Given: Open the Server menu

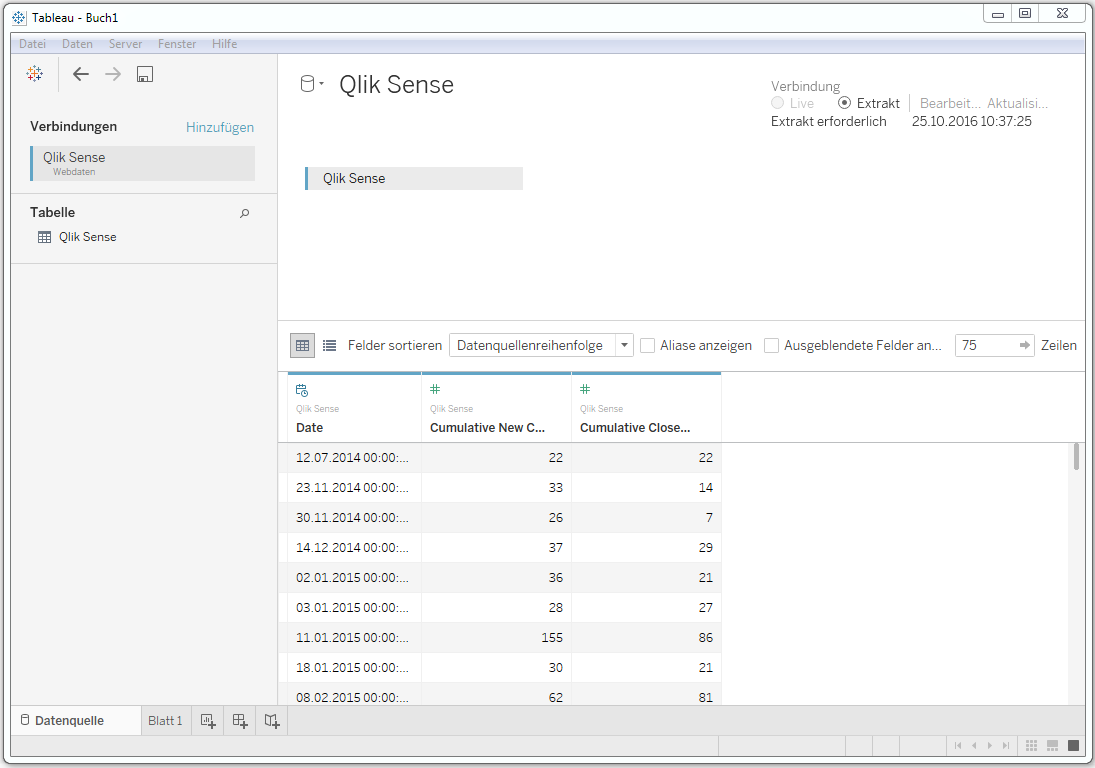Looking at the screenshot, I should 125,43.
